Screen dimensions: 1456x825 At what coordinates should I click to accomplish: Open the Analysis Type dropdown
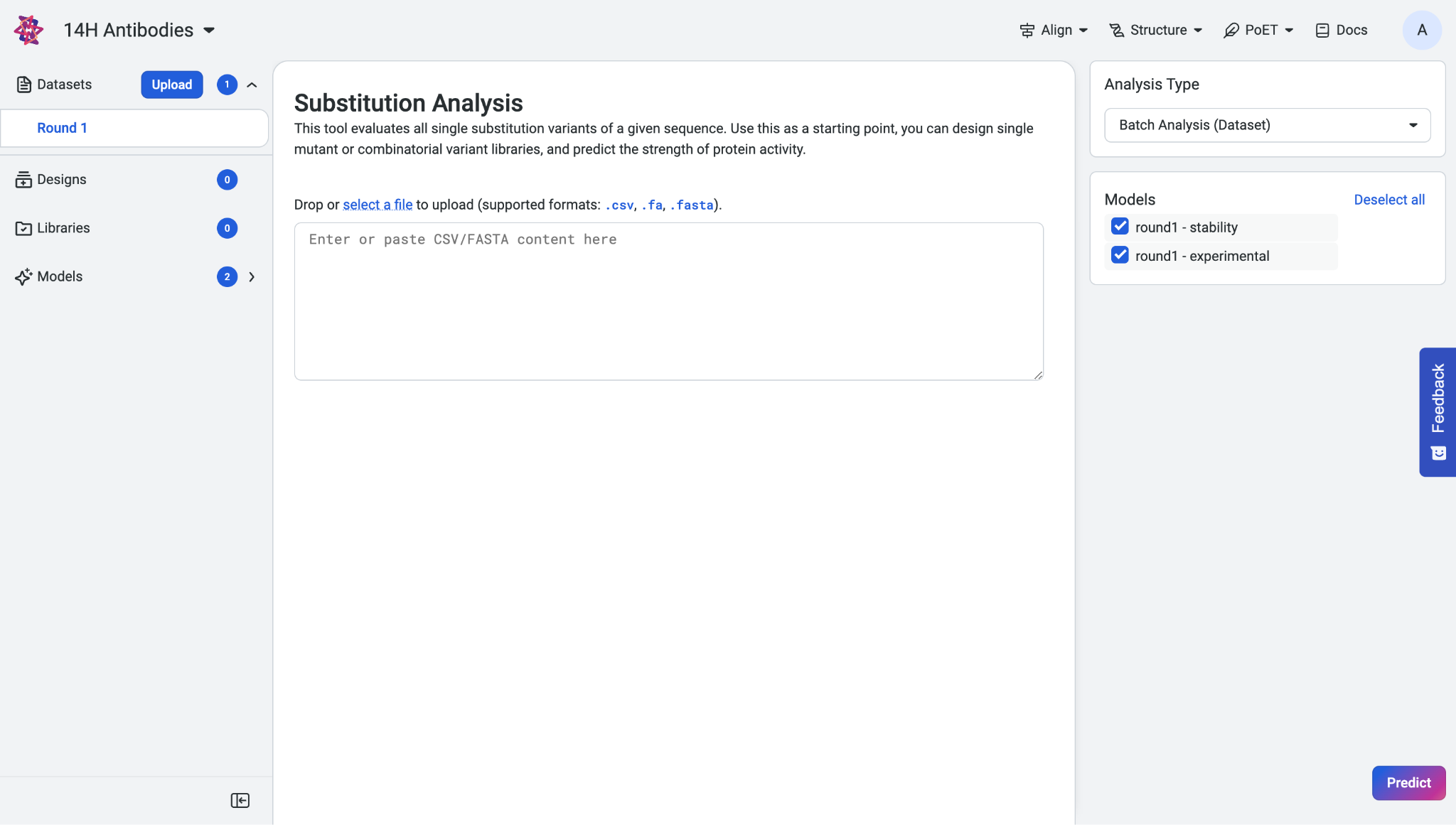[1267, 125]
